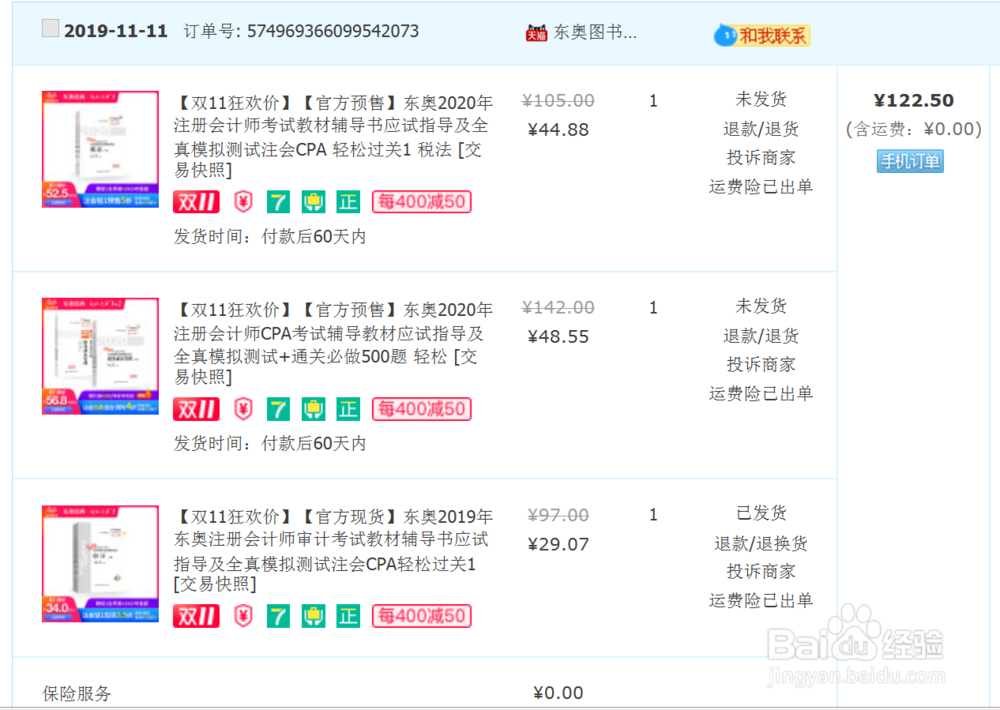This screenshot has height=710, width=1000.
Task: Click the ¥ shield icon on the 税法 item
Action: [243, 202]
